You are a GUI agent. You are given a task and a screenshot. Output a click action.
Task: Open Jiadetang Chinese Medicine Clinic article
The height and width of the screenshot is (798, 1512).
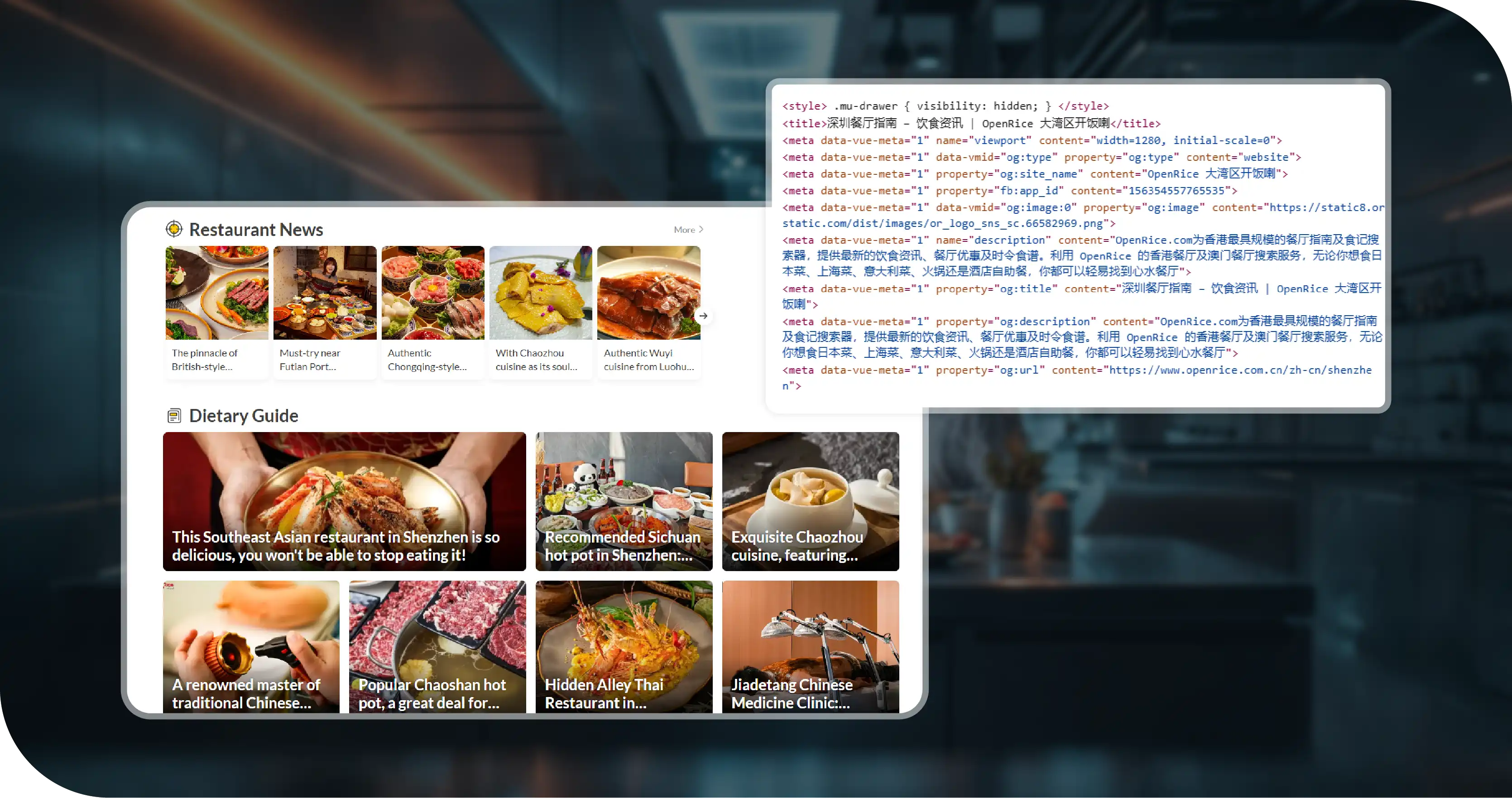coord(810,646)
